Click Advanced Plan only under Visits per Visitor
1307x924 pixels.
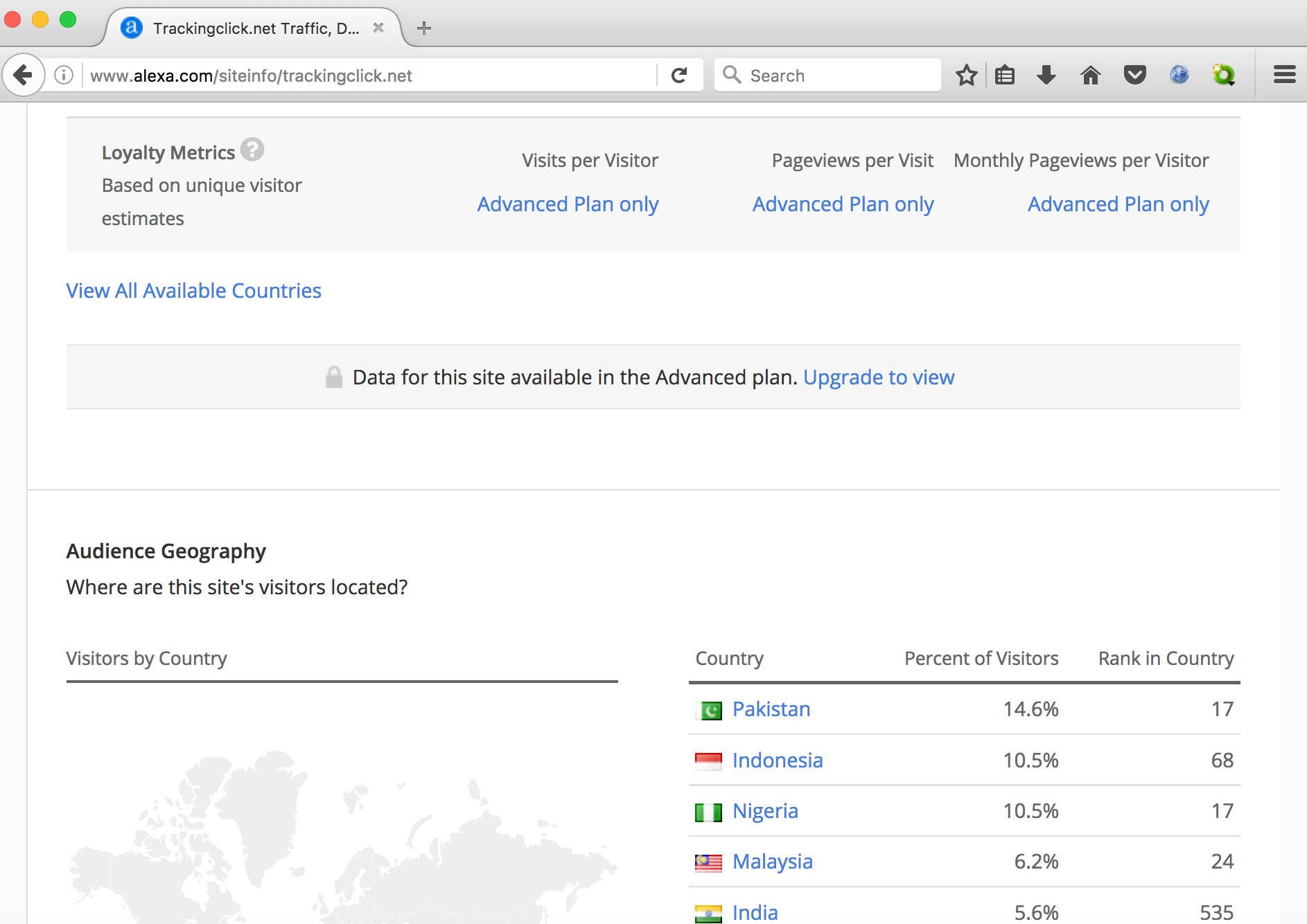click(x=568, y=204)
